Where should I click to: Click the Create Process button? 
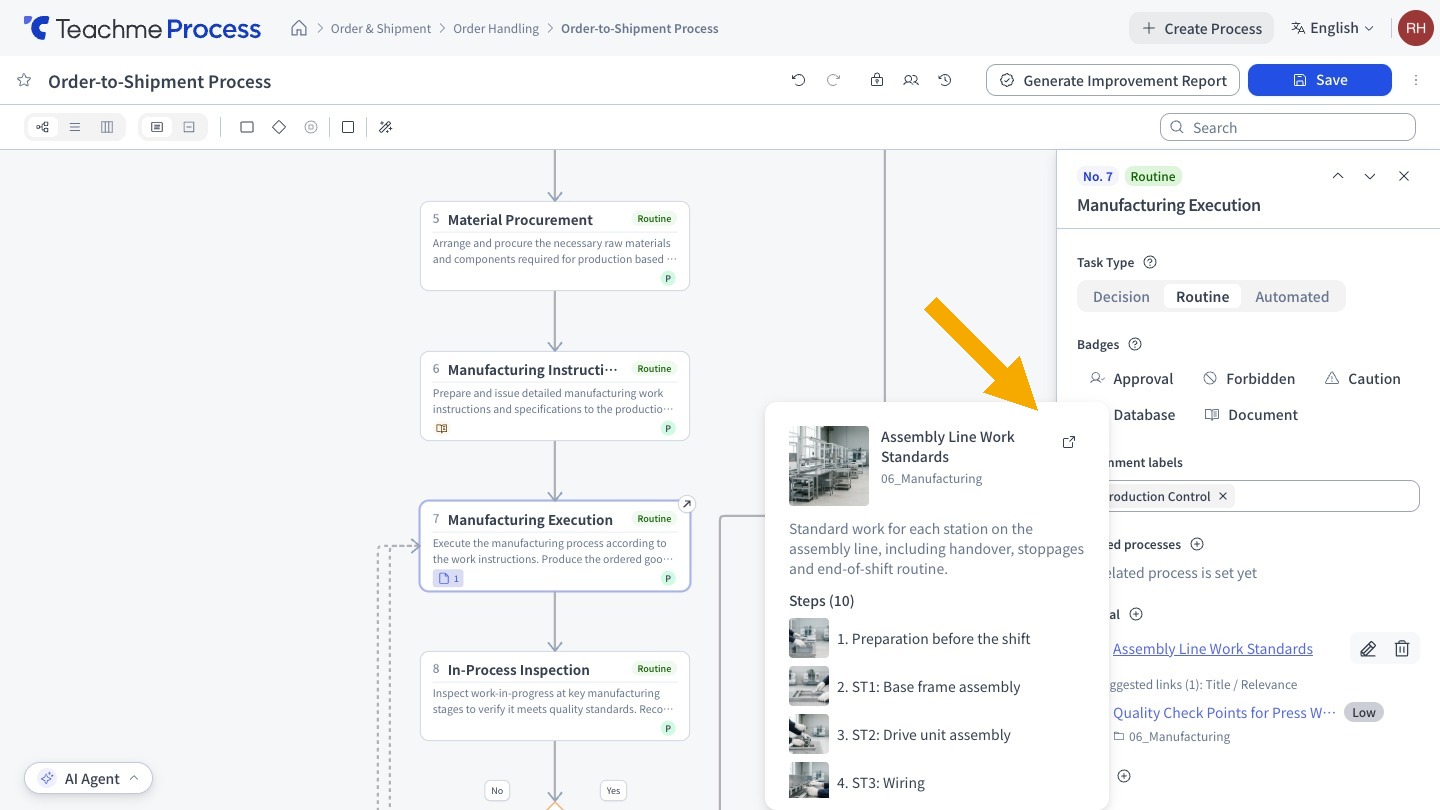(1202, 28)
